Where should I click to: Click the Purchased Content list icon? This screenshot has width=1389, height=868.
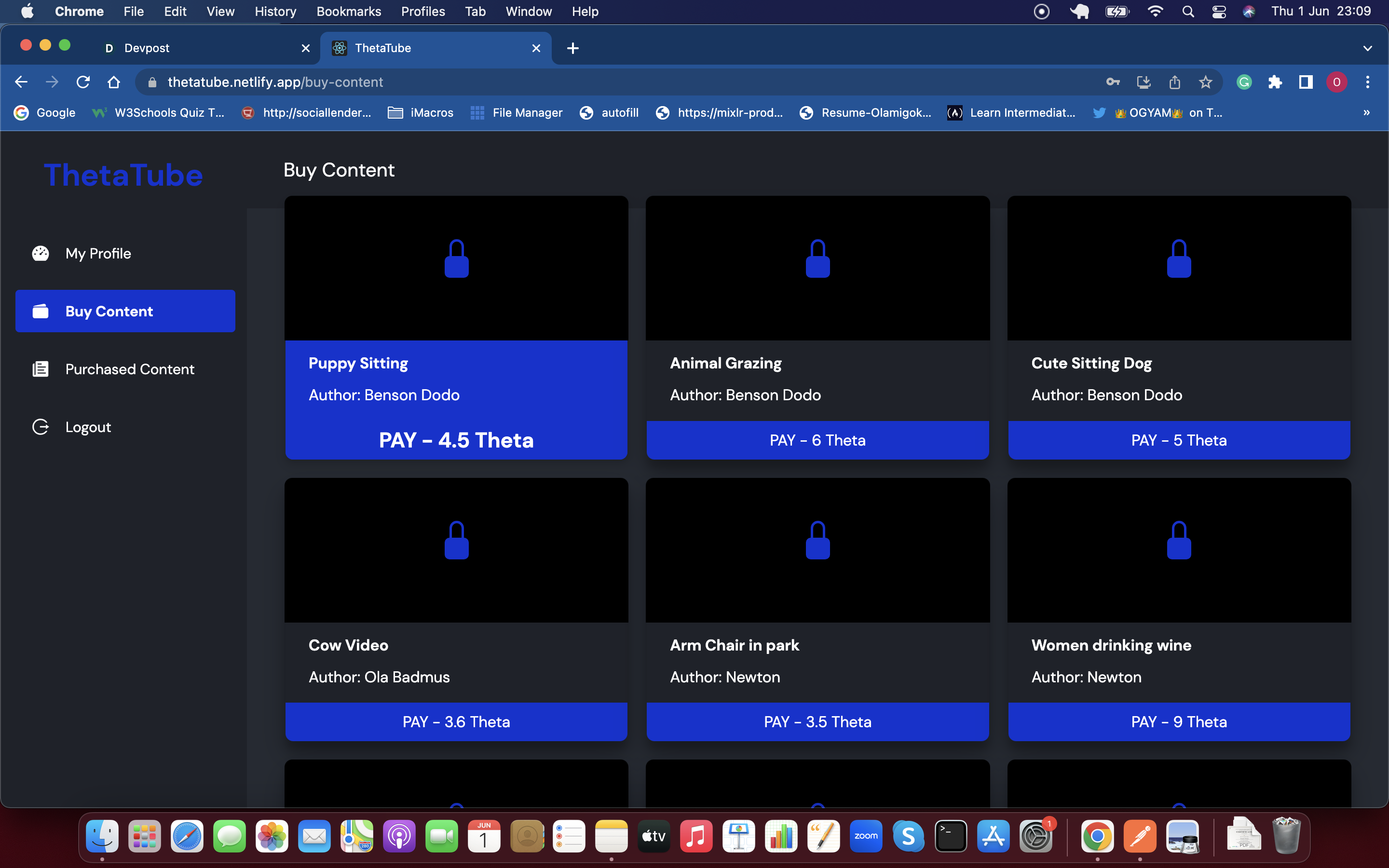(40, 369)
